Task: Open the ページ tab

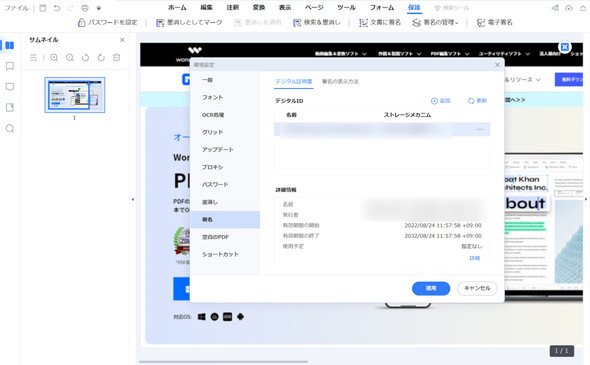Action: pyautogui.click(x=314, y=8)
